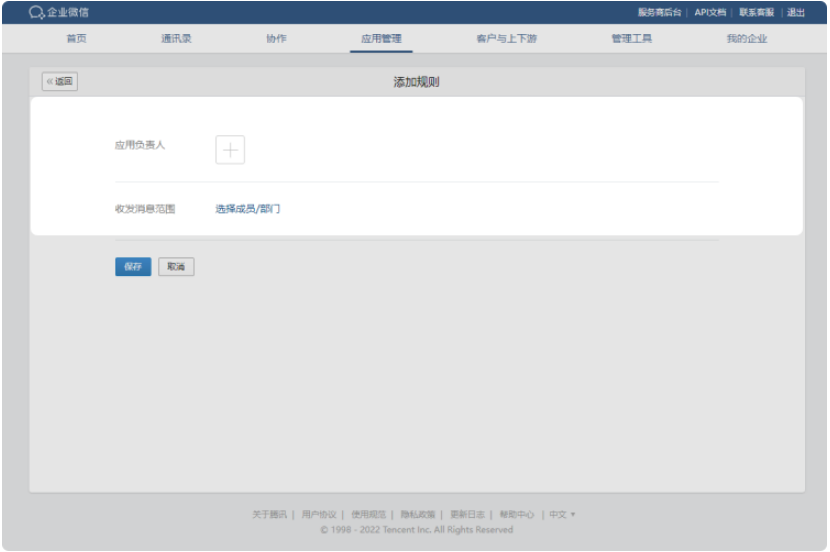Viewport: 830px width, 552px height.
Task: Open the 帮助中心 footer link
Action: pos(517,515)
